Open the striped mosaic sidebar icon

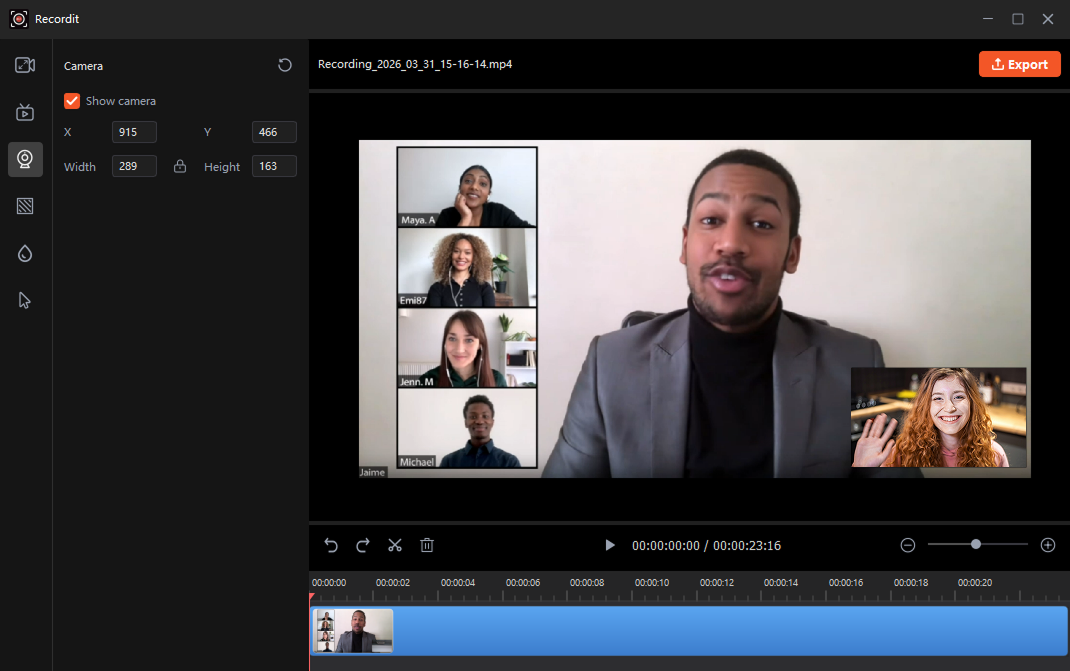tap(25, 207)
